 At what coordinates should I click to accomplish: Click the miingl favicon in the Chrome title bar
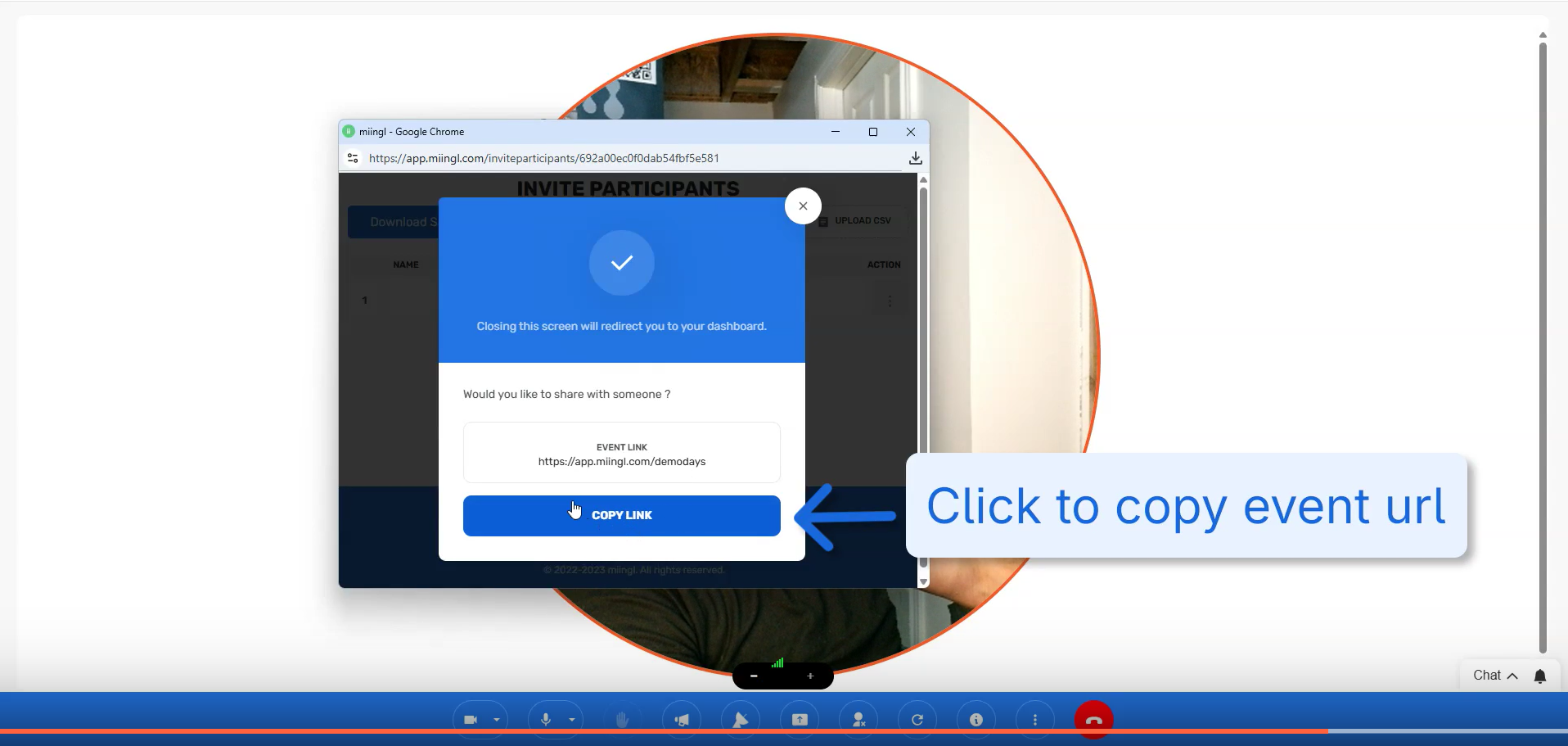click(x=349, y=131)
